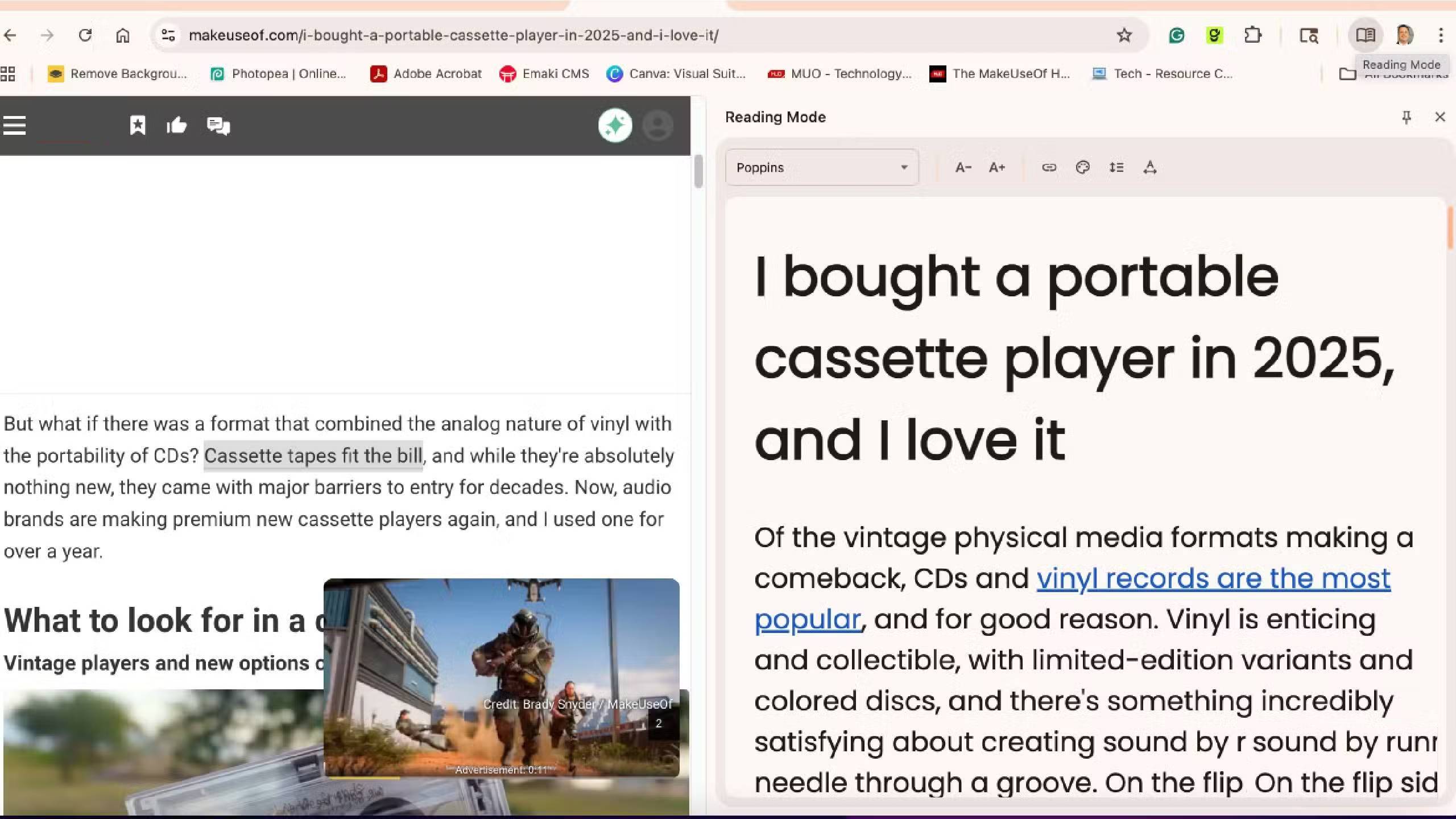
Task: Open line spacing options
Action: coord(1116,167)
